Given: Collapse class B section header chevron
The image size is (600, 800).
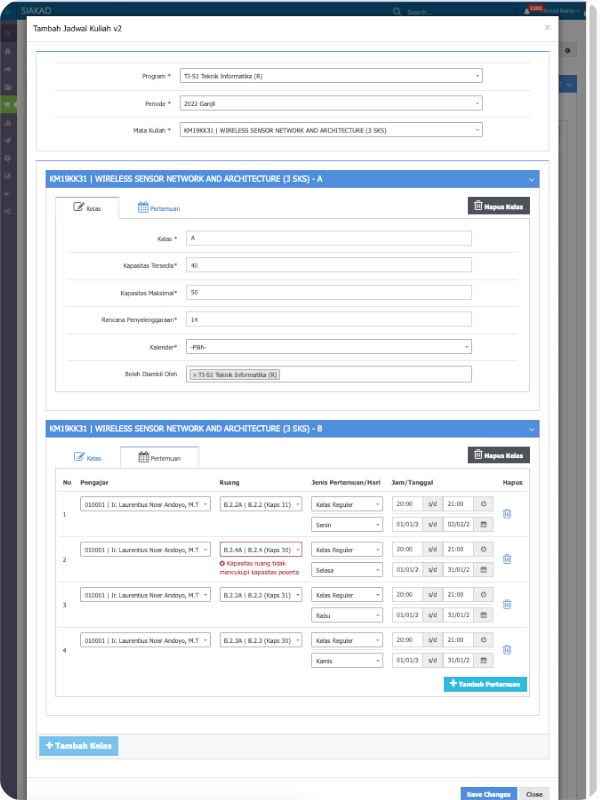Looking at the screenshot, I should pos(532,429).
